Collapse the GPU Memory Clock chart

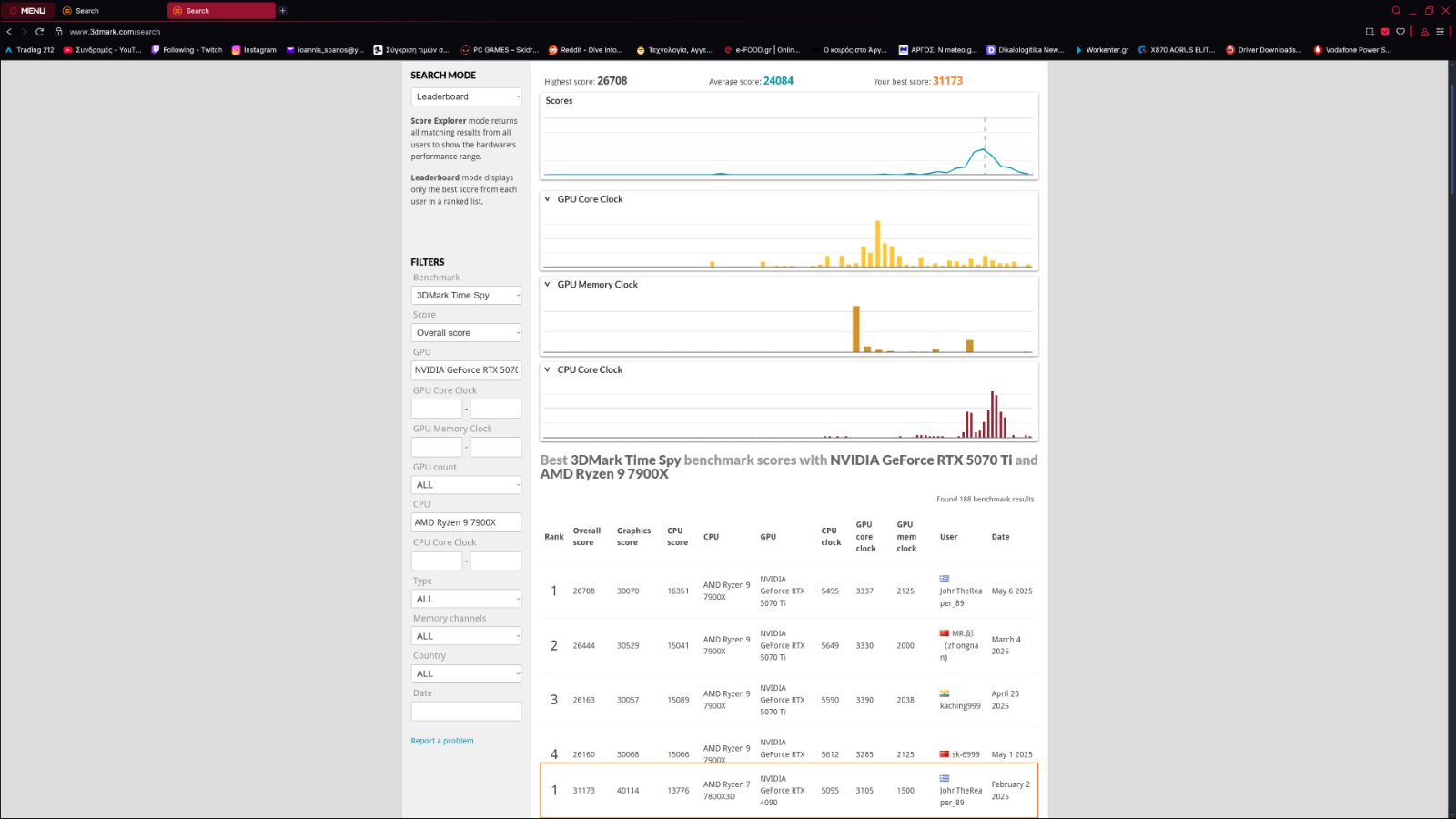[x=547, y=285]
